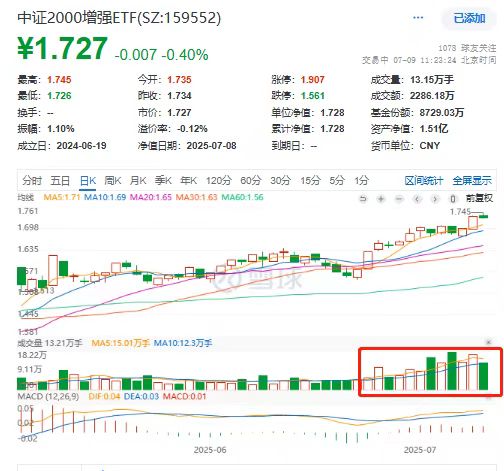
Task: Click the 跌停 value 1.561
Action: (312, 96)
